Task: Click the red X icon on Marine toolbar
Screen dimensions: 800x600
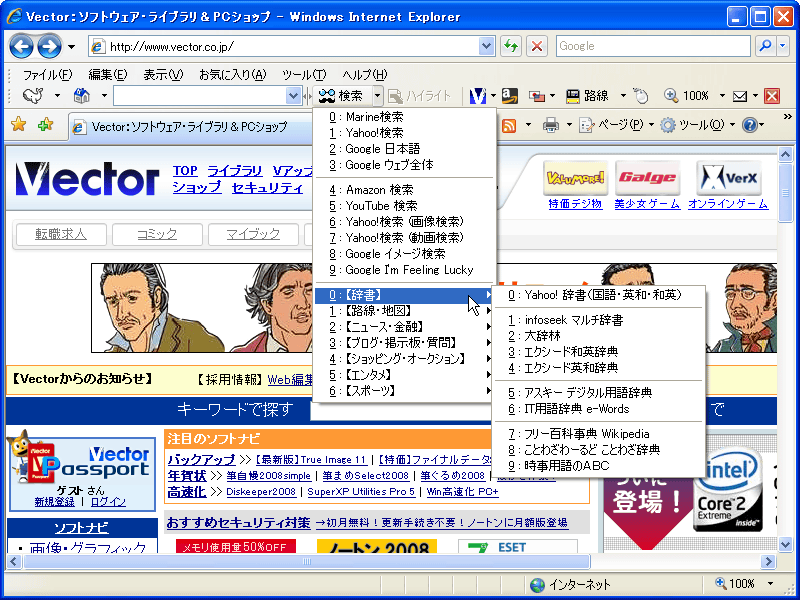Action: 772,95
